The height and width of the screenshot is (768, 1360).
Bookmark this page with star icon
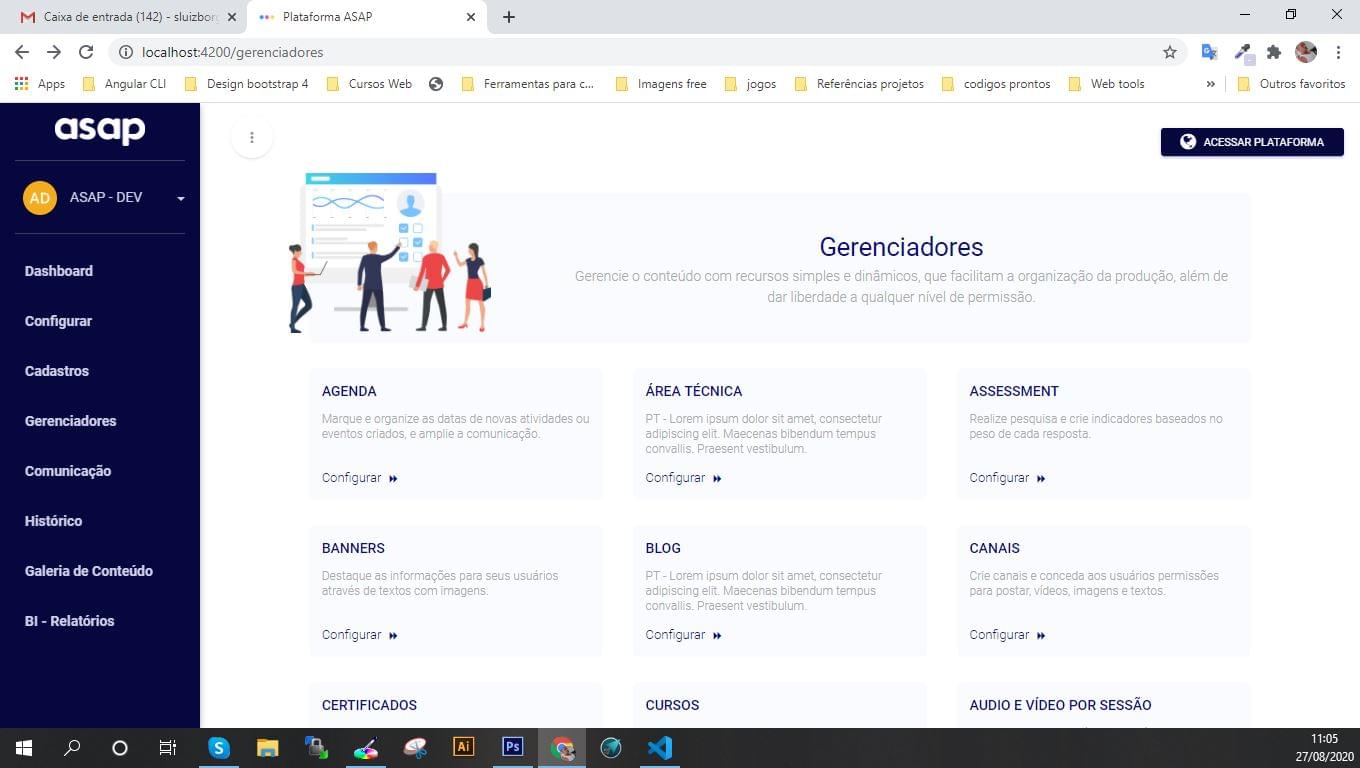pos(1169,52)
